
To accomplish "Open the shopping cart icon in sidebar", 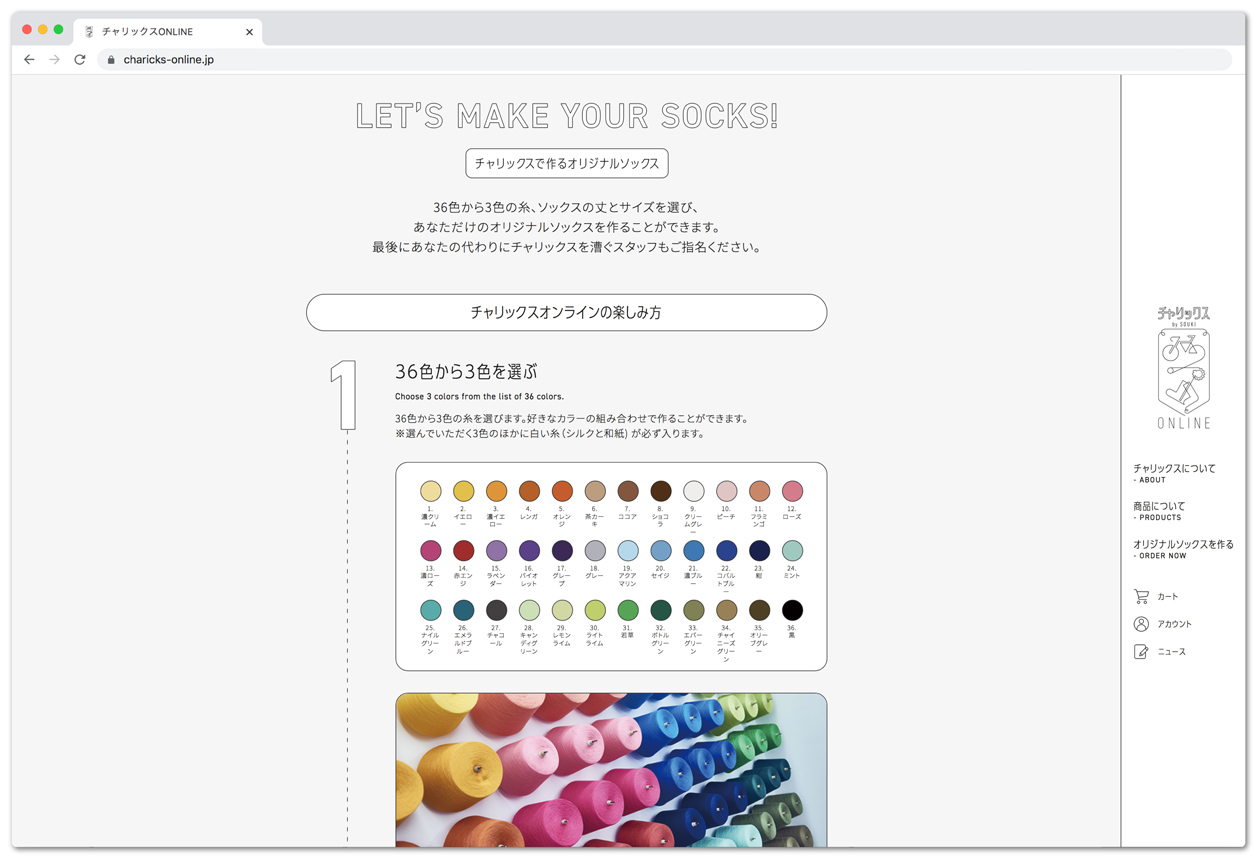I will click(x=1141, y=597).
